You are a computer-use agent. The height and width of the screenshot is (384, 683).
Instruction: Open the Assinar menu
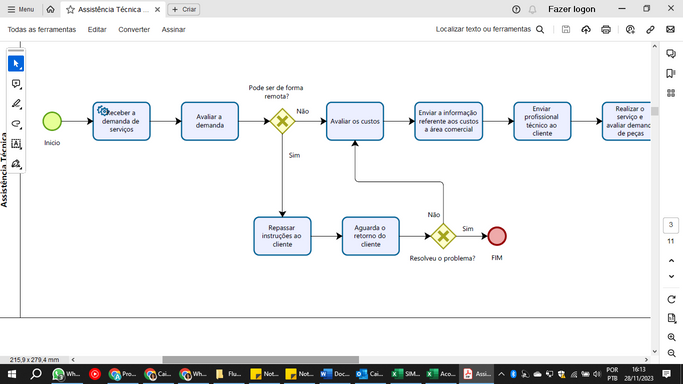point(174,30)
